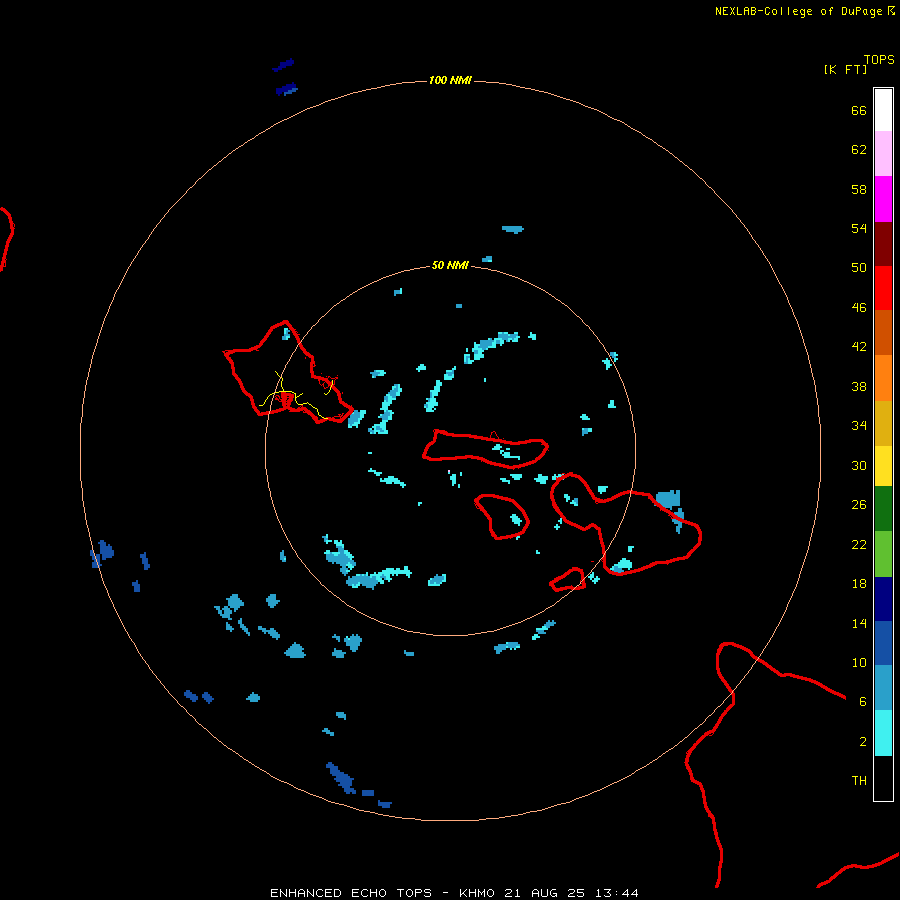Click the TOPS legend title

tap(879, 60)
